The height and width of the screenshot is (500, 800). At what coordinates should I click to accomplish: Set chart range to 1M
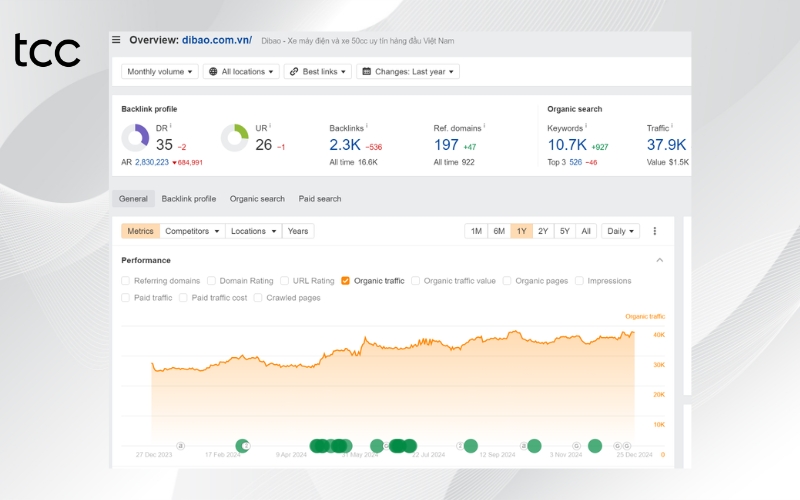click(x=476, y=231)
